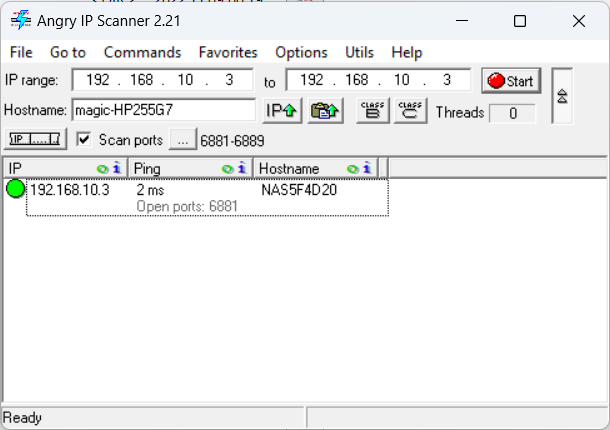Uncheck the Scan ports checkbox
The height and width of the screenshot is (430, 610).
pyautogui.click(x=84, y=139)
